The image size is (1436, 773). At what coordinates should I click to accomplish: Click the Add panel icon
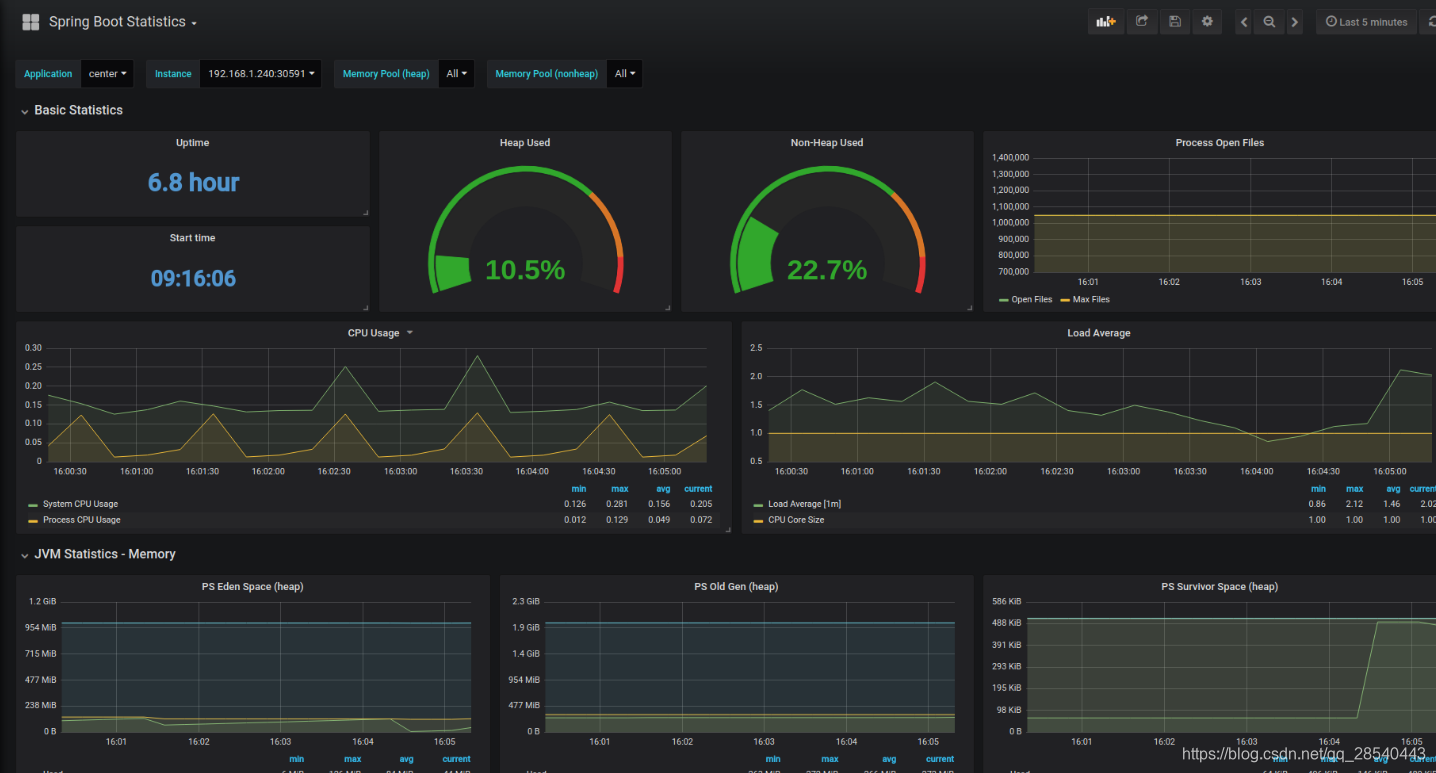coord(1106,22)
